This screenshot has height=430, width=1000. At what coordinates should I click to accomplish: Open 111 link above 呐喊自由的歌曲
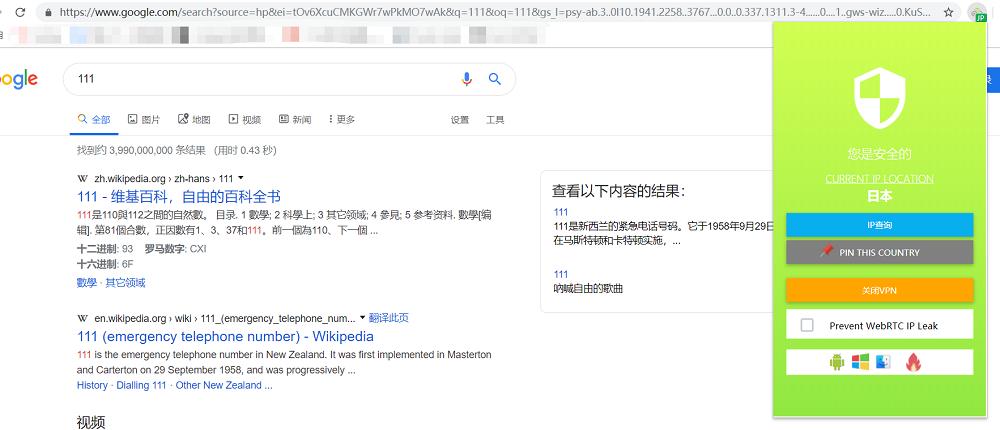[561, 274]
